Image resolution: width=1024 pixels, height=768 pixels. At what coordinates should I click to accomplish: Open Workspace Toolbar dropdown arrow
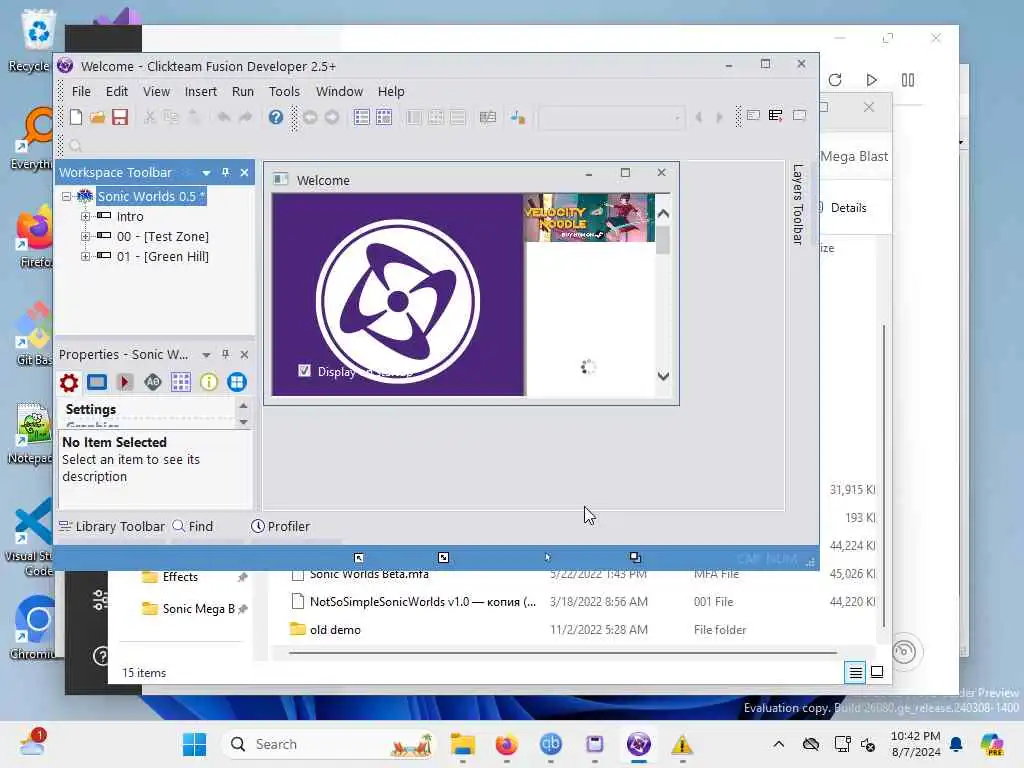206,172
